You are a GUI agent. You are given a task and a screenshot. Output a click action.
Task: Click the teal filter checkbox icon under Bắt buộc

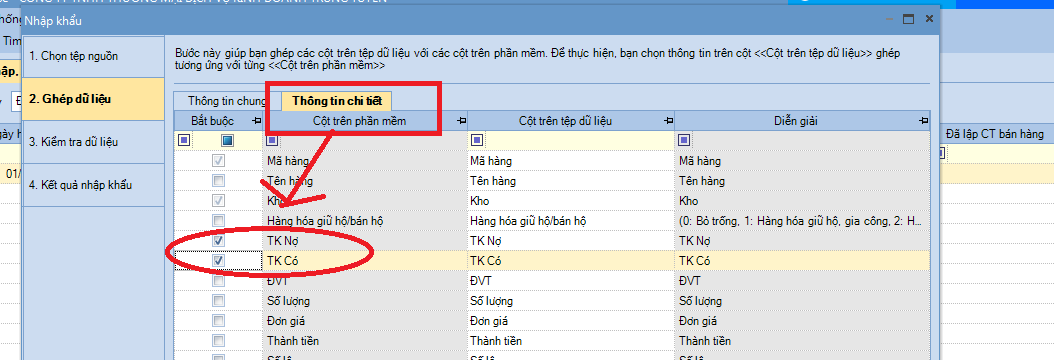[x=228, y=140]
